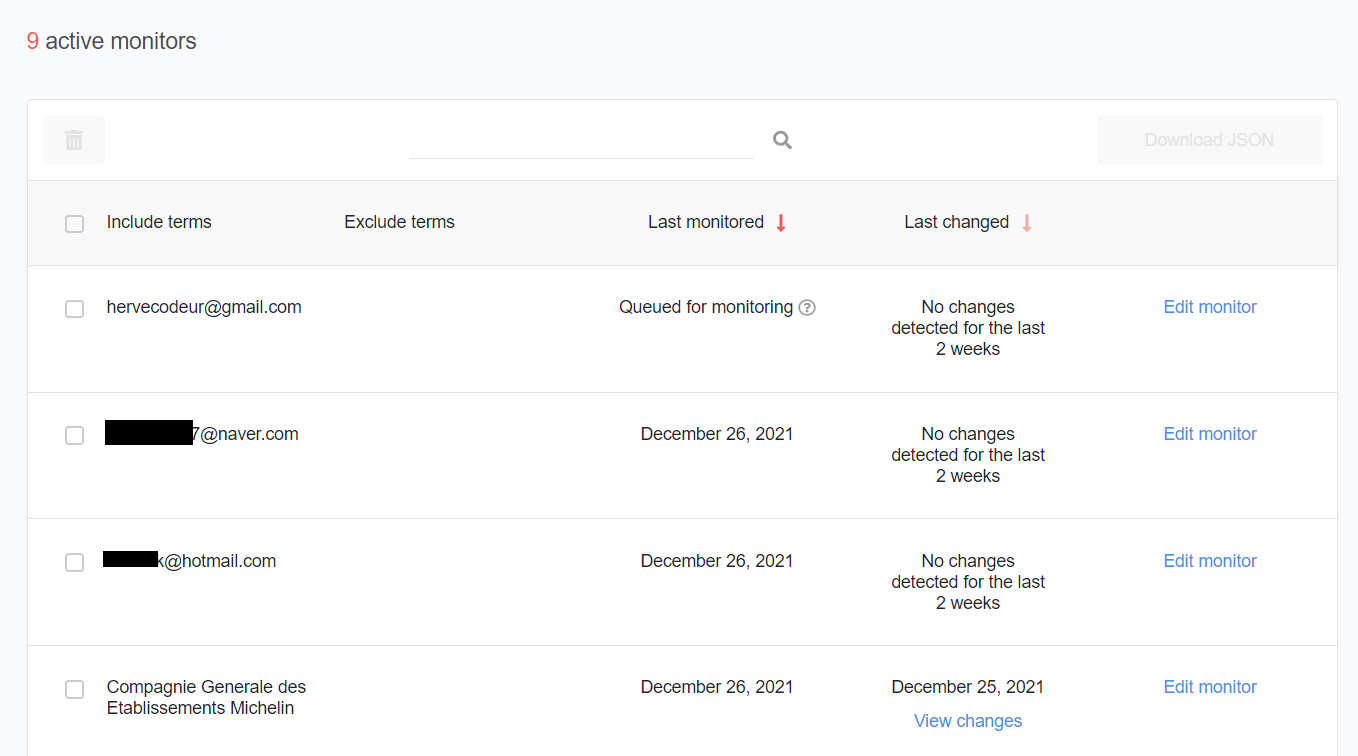
Task: Click the Queued for monitoring help icon
Action: pos(807,308)
